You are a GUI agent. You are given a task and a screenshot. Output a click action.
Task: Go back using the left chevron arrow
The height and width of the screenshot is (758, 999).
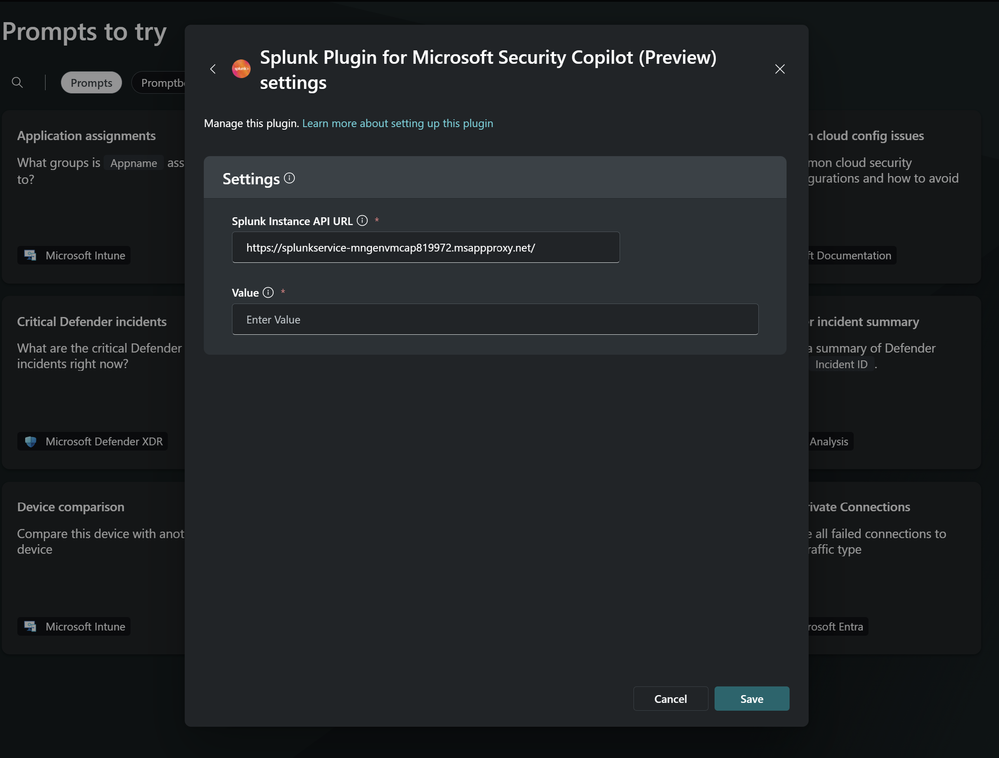pos(213,69)
